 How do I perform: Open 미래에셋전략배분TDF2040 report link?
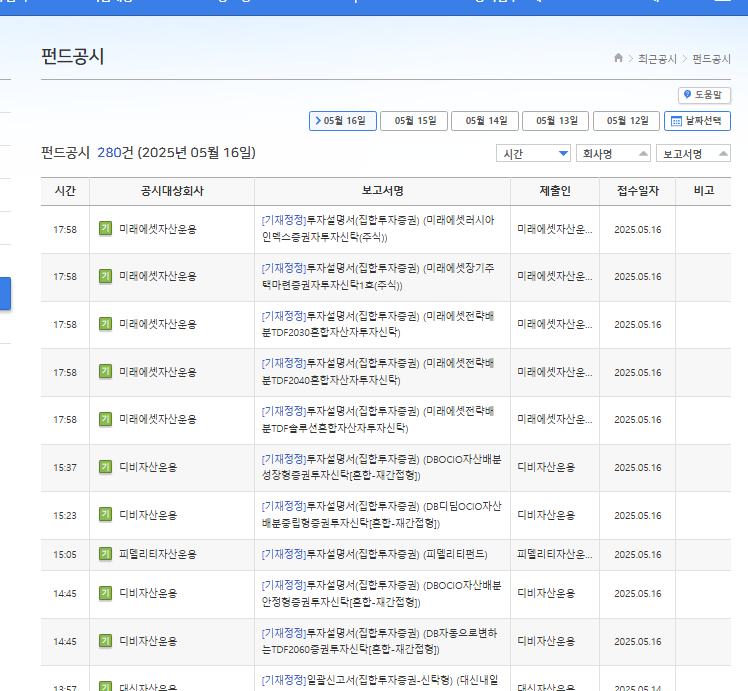(378, 371)
